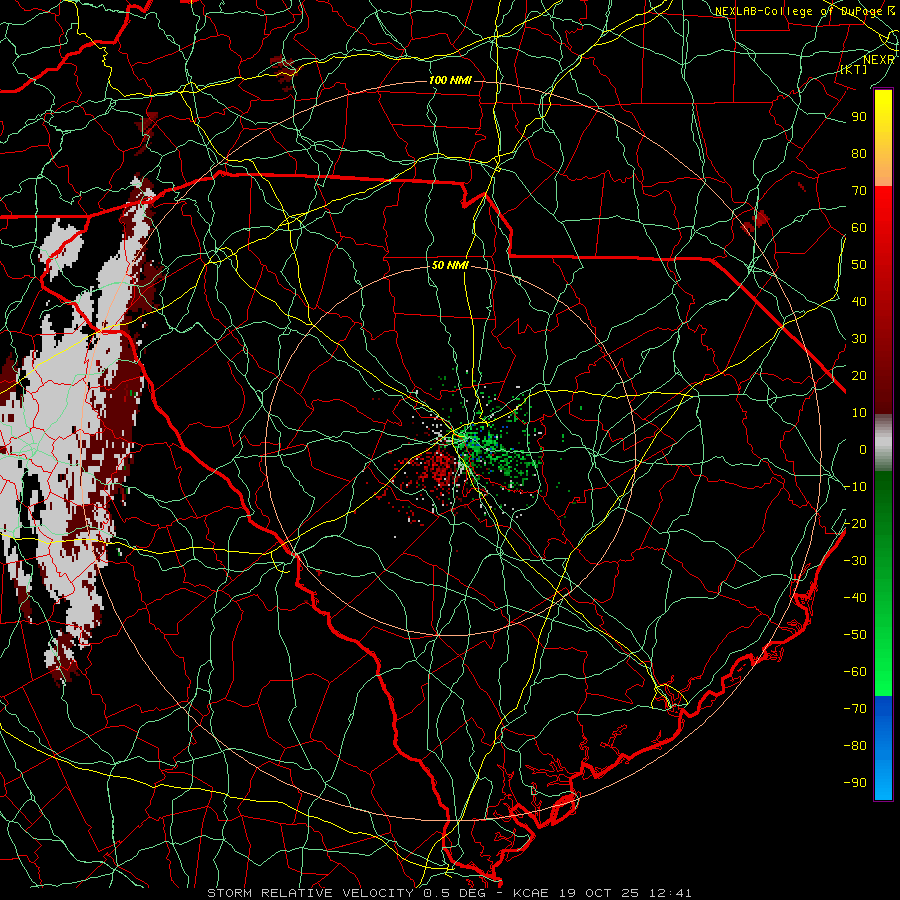Screen dimensions: 900x900
Task: Click the -90 value on velocity scale
Action: (x=855, y=783)
